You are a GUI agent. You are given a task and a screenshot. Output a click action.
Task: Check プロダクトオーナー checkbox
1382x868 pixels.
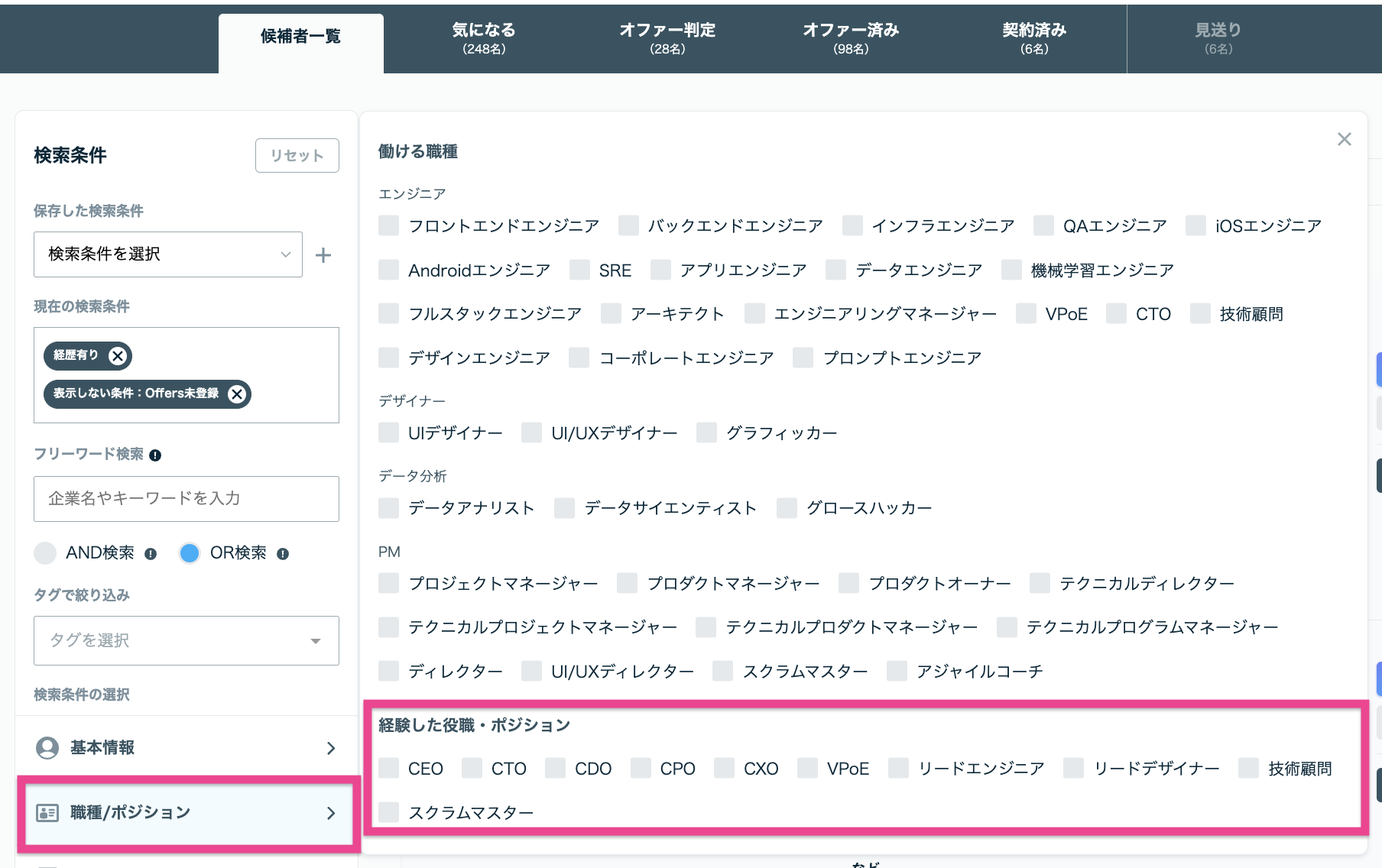(849, 583)
